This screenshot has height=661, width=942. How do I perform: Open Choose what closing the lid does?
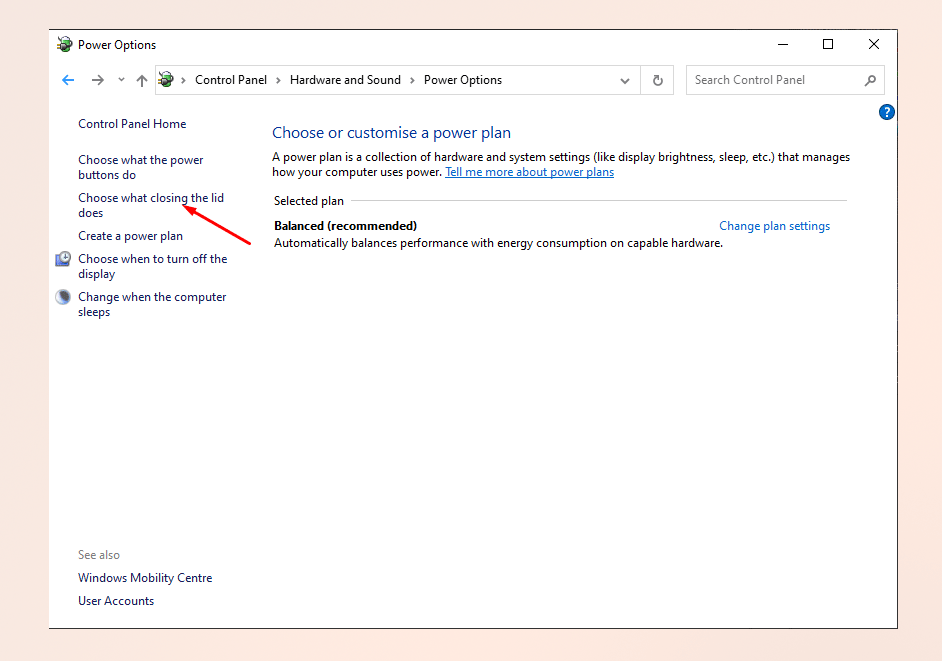click(x=150, y=198)
